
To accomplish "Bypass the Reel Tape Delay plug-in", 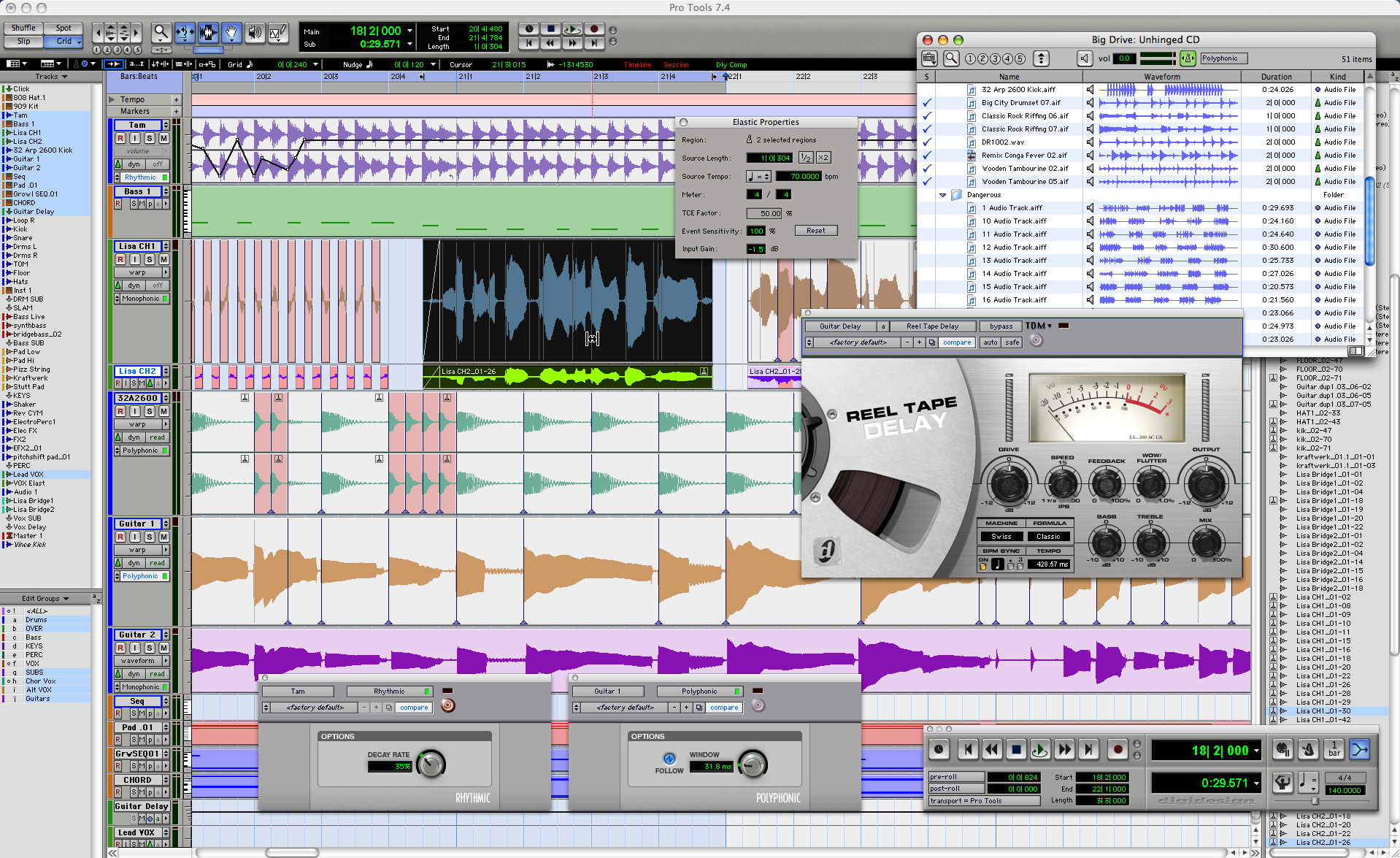I will pos(1001,326).
